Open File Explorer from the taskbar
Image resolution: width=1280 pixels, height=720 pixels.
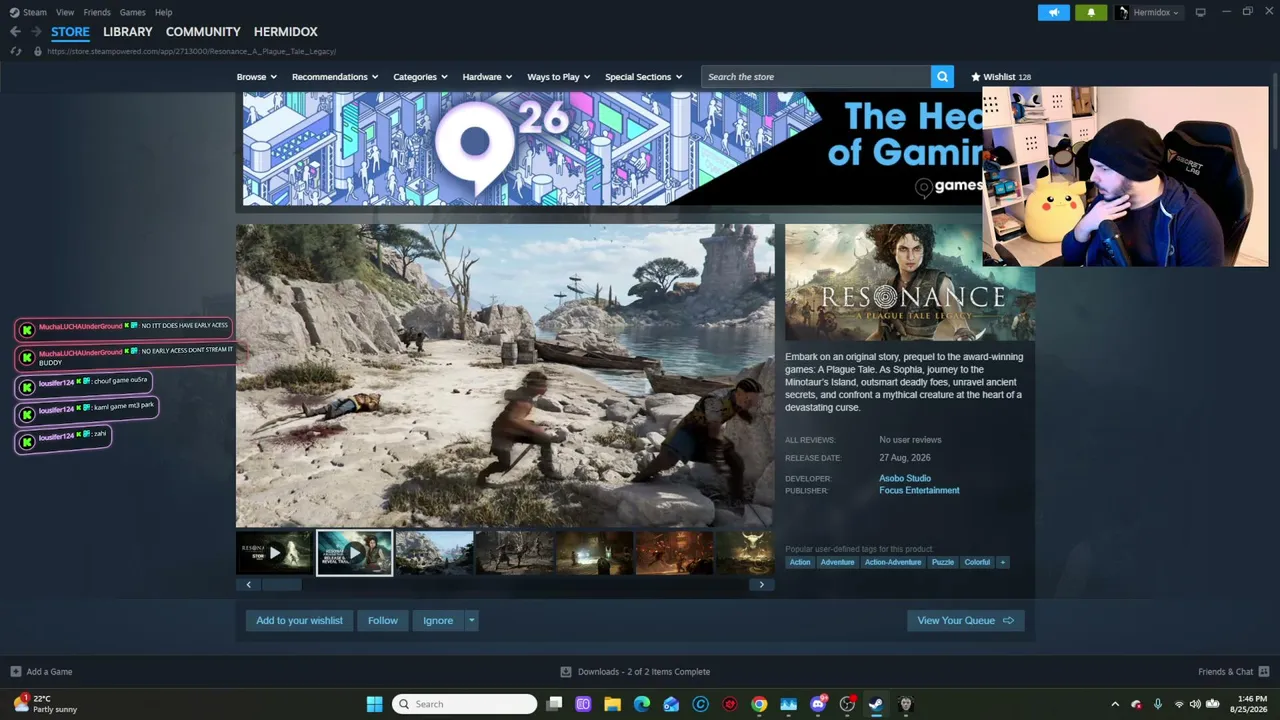612,704
